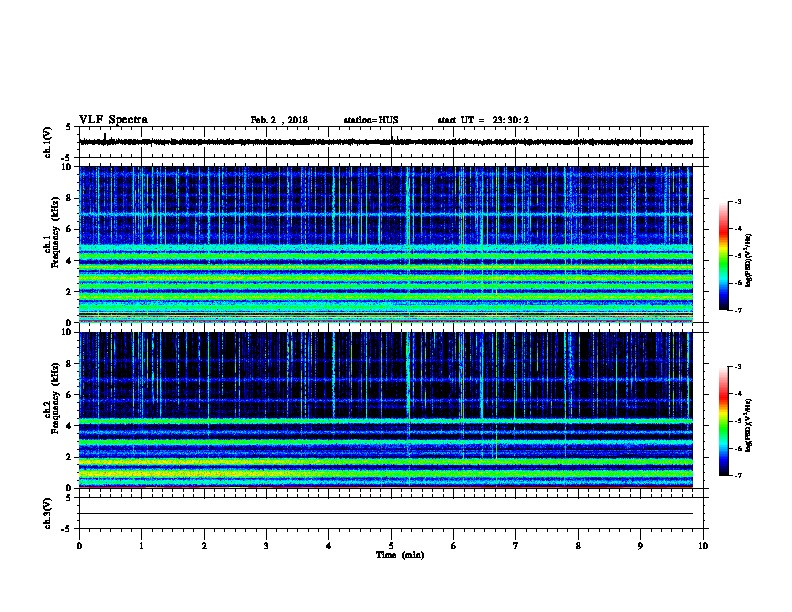Click the ch.2 "Frequency (kHz)" axis label

56,398
